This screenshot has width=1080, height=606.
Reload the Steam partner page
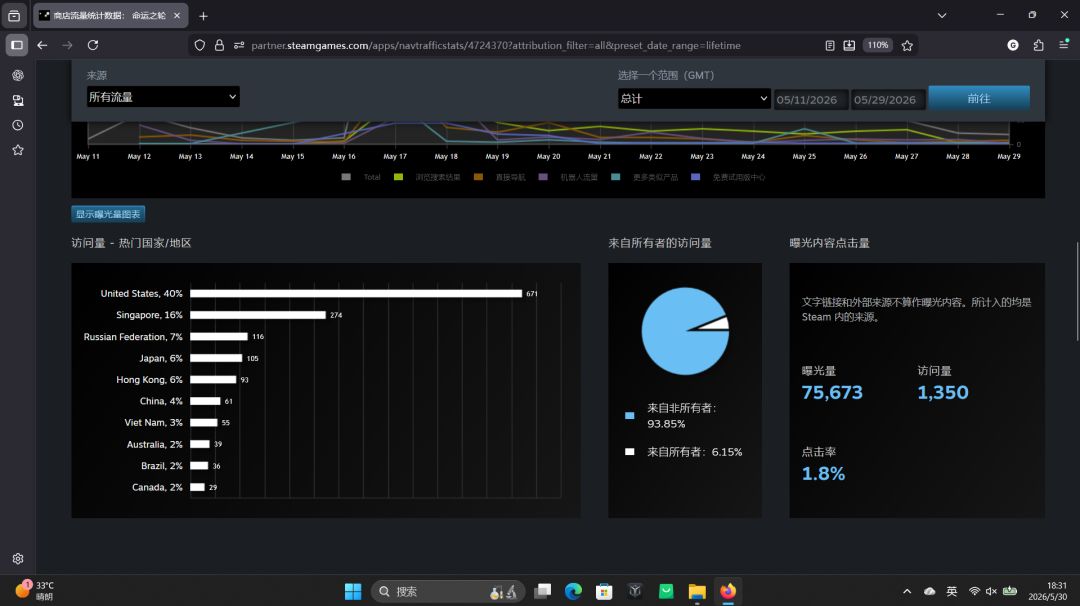tap(93, 45)
